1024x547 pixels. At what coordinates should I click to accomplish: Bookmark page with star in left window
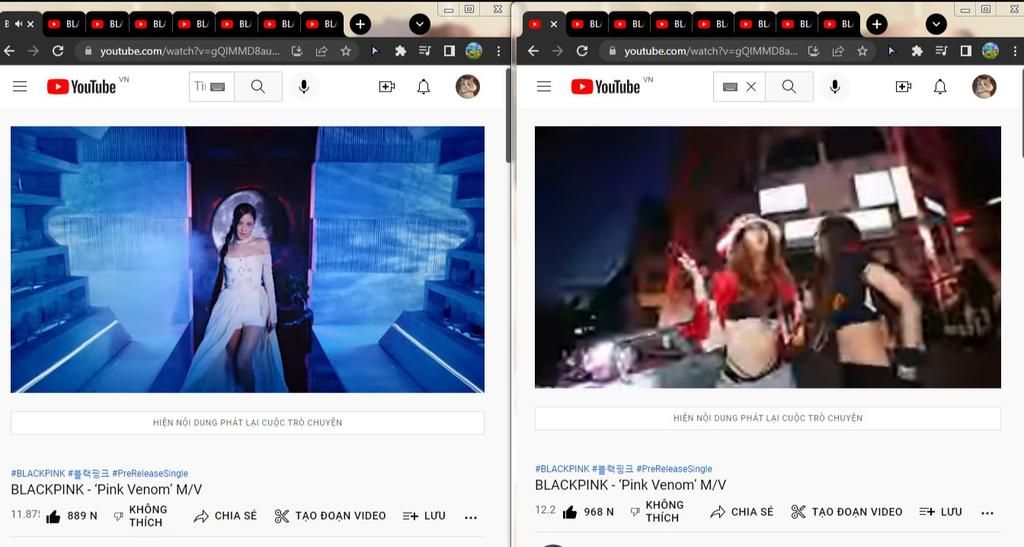[x=345, y=50]
